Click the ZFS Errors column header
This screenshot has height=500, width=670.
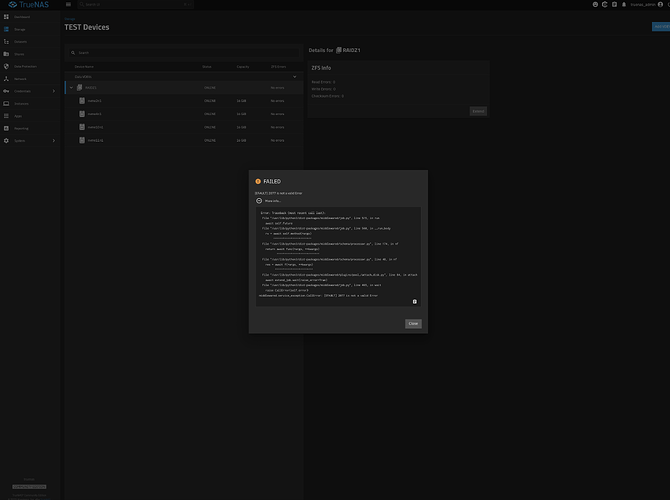pyautogui.click(x=279, y=67)
